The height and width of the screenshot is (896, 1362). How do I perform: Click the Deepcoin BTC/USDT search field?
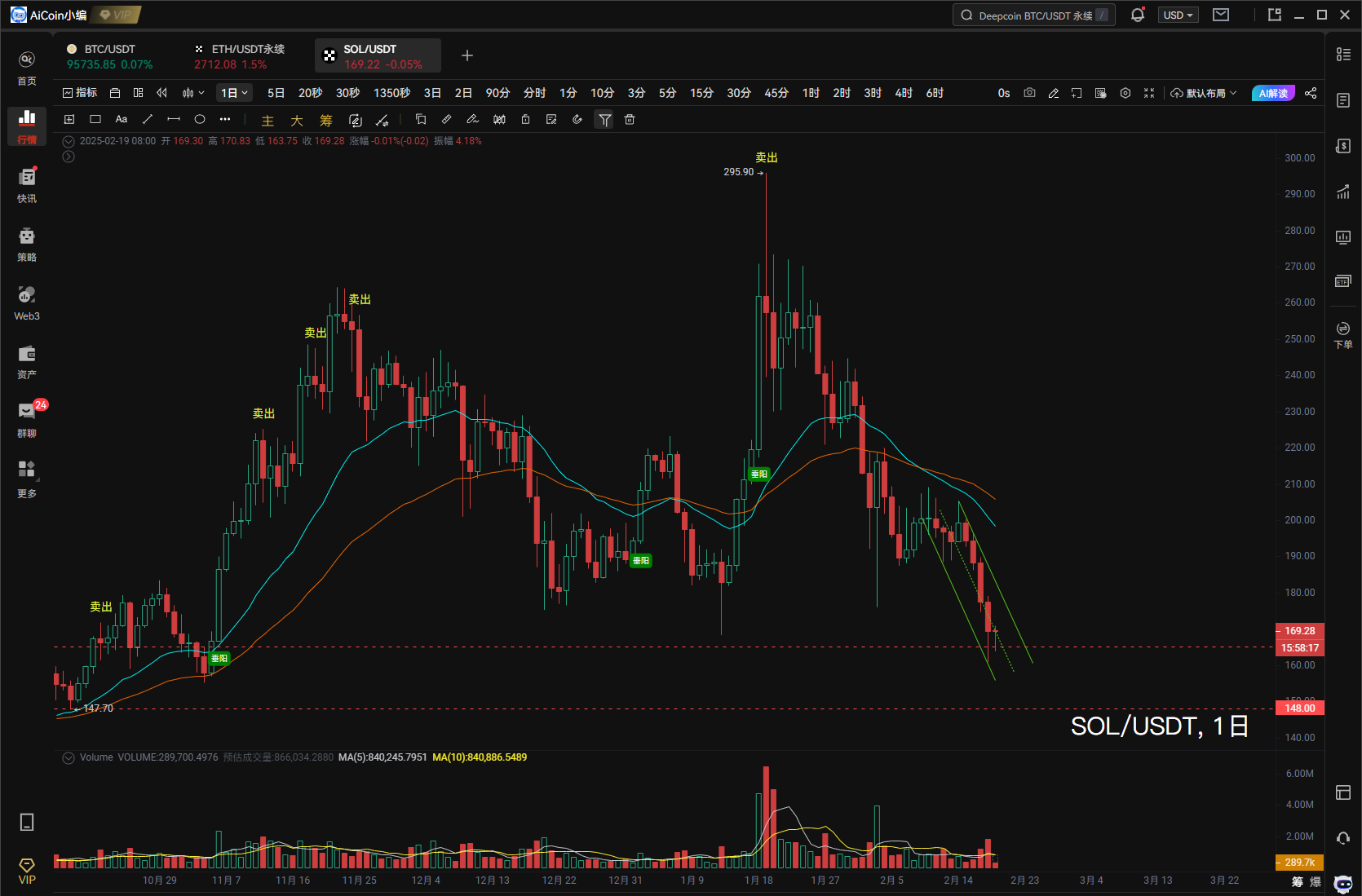tap(1034, 15)
